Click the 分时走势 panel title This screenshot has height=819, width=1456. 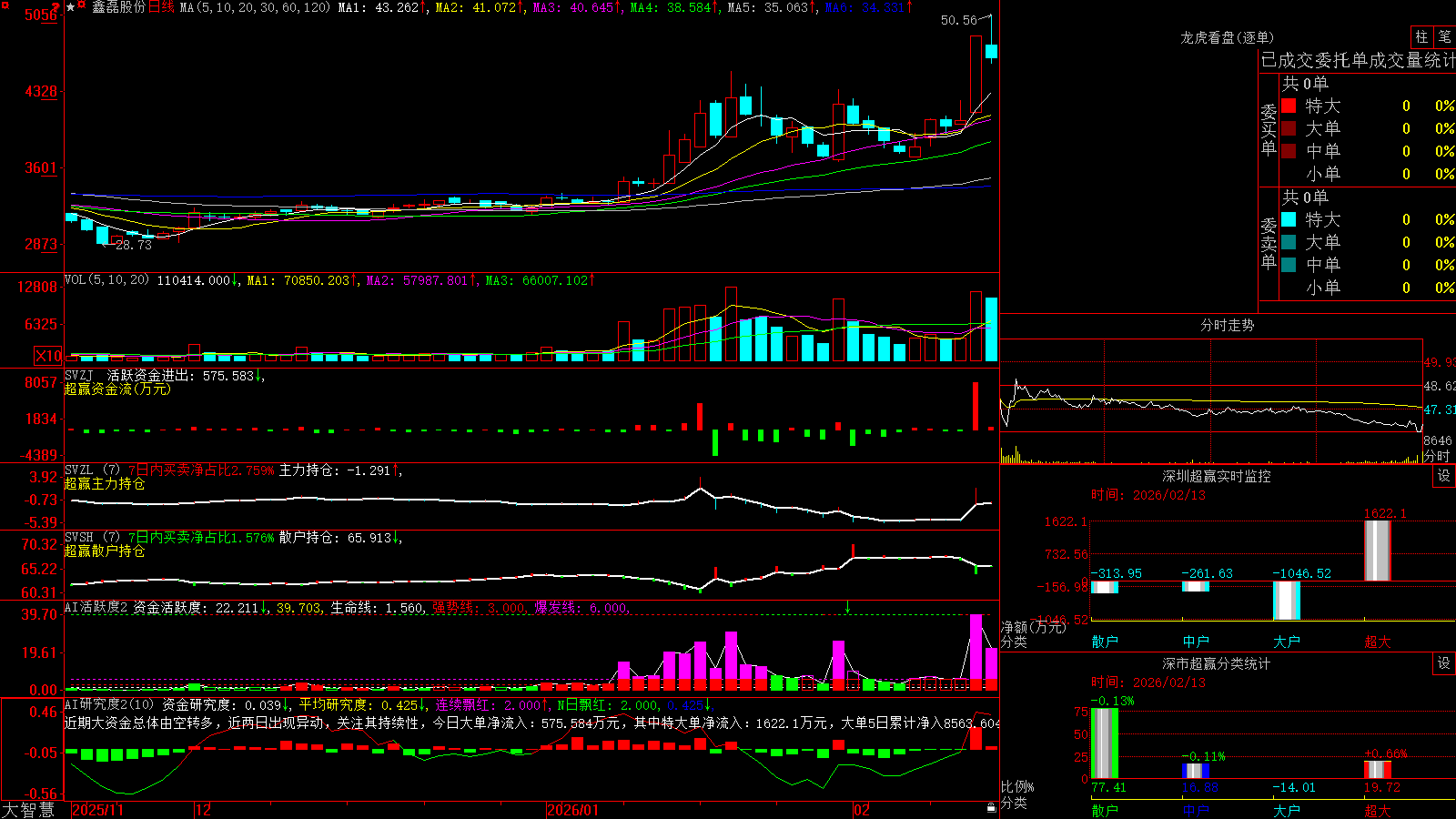pyautogui.click(x=1227, y=325)
